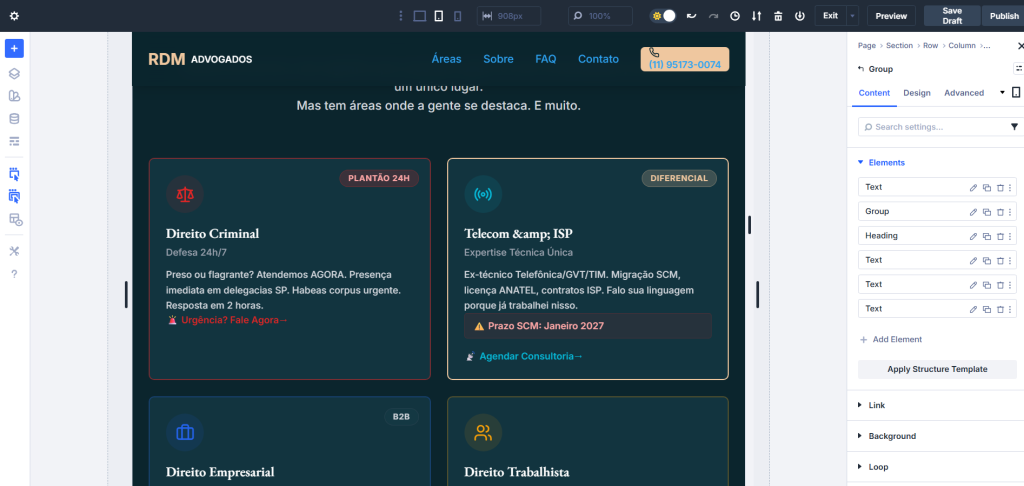The height and width of the screenshot is (486, 1024).
Task: Delete the Group element in Elements list
Action: point(1000,212)
